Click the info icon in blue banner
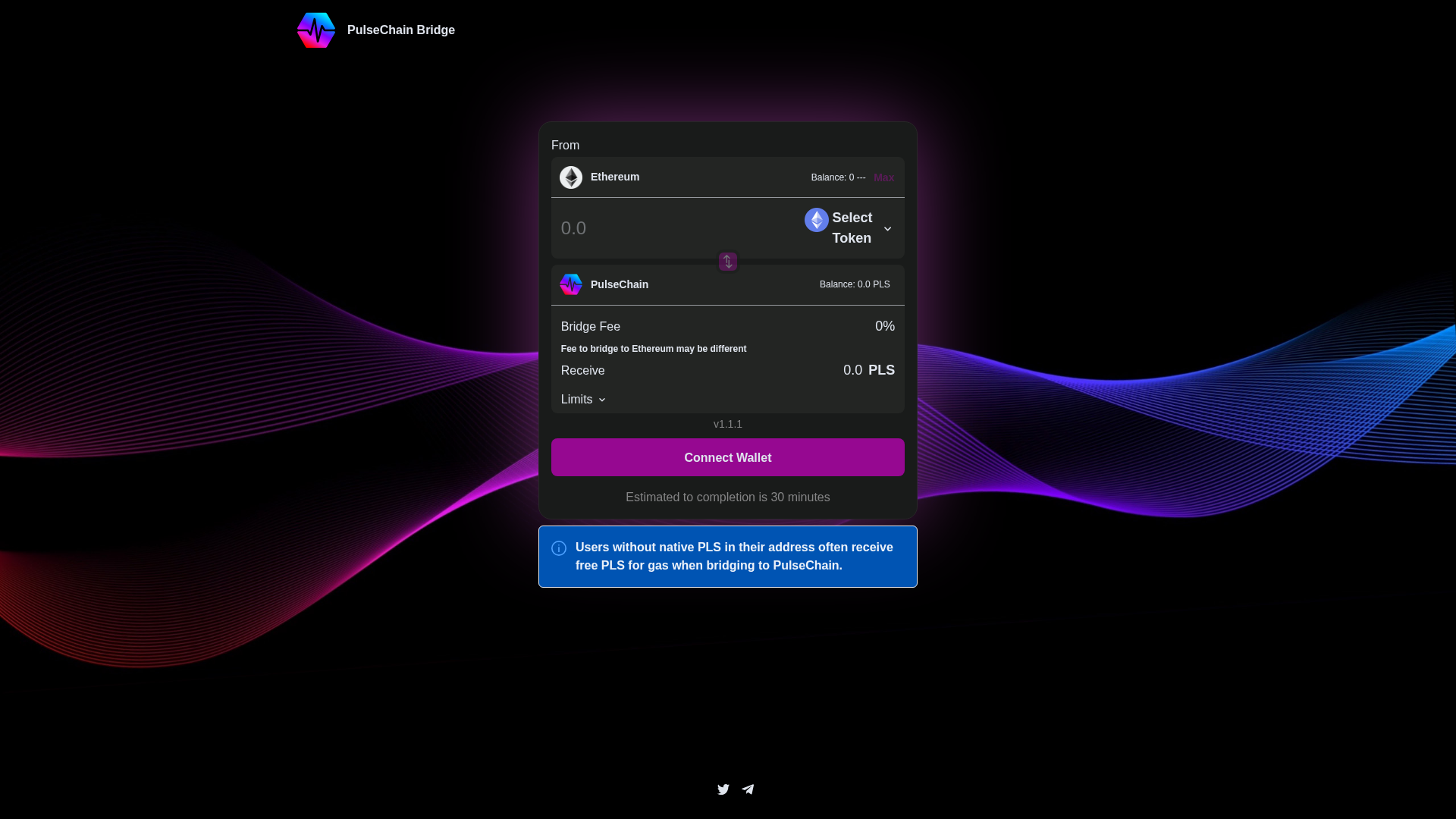Screen dimensions: 1456x819 click(x=559, y=548)
